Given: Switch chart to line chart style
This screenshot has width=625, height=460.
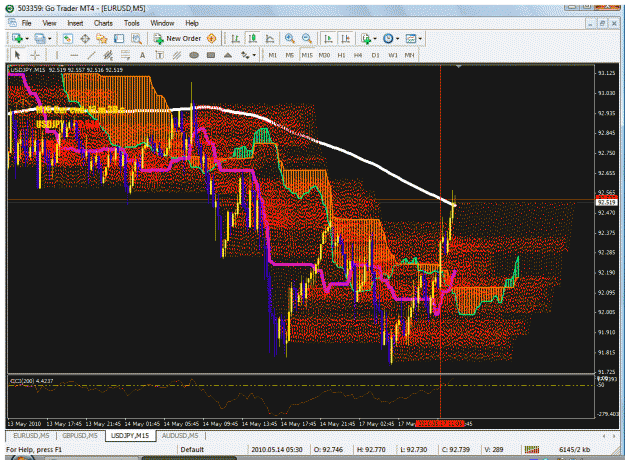Looking at the screenshot, I should click(x=270, y=39).
